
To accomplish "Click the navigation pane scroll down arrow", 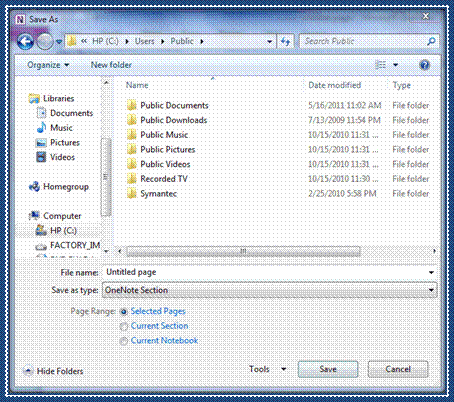I will 106,251.
